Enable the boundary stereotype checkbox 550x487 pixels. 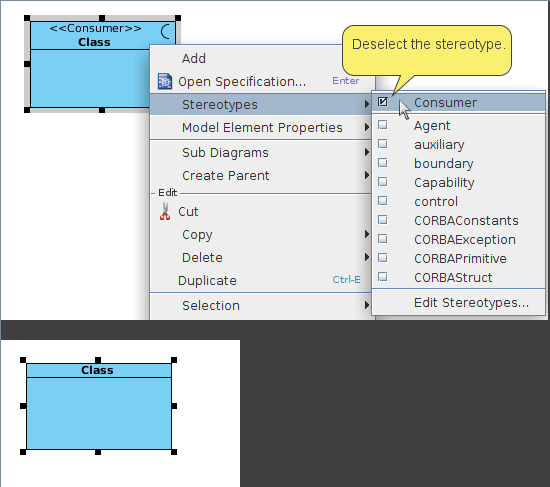click(383, 163)
